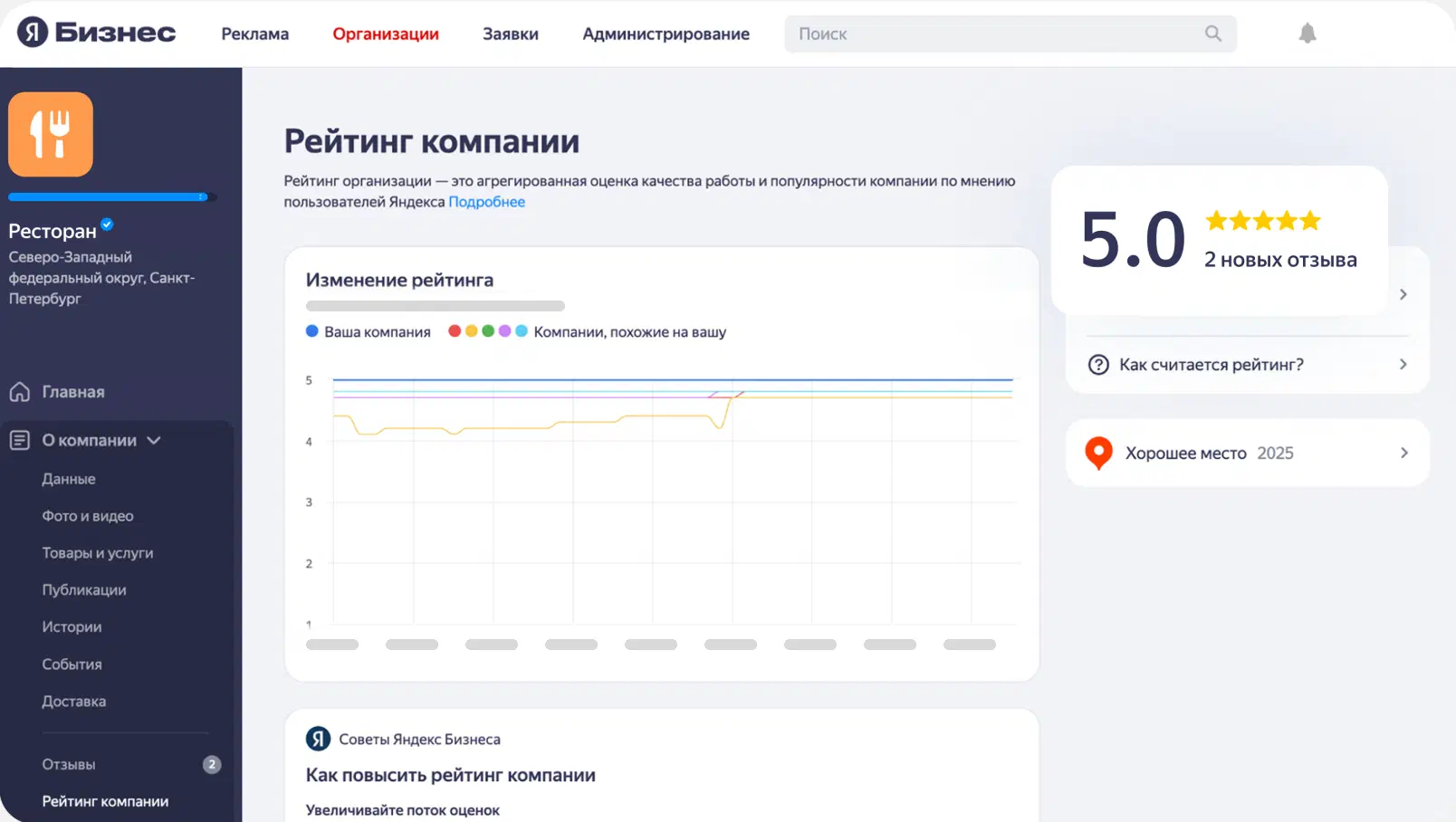Select Рейтинг компании in the sidebar

pos(105,802)
